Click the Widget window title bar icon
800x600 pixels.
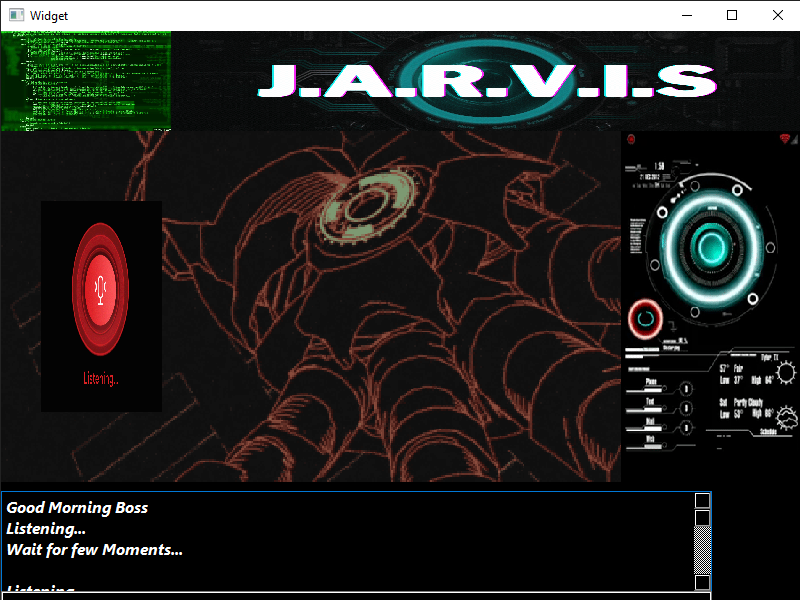[15, 15]
